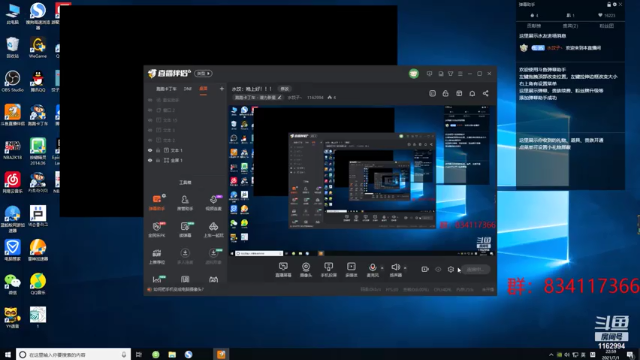Click the Windows Start button
The height and width of the screenshot is (360, 640).
(x=7, y=354)
